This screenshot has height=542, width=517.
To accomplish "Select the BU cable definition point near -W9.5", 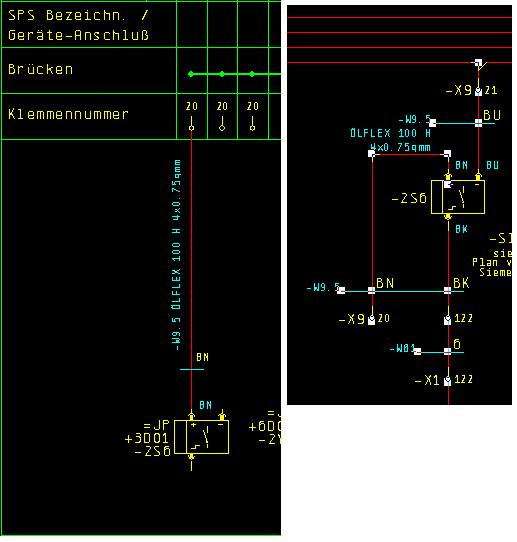I will point(478,123).
